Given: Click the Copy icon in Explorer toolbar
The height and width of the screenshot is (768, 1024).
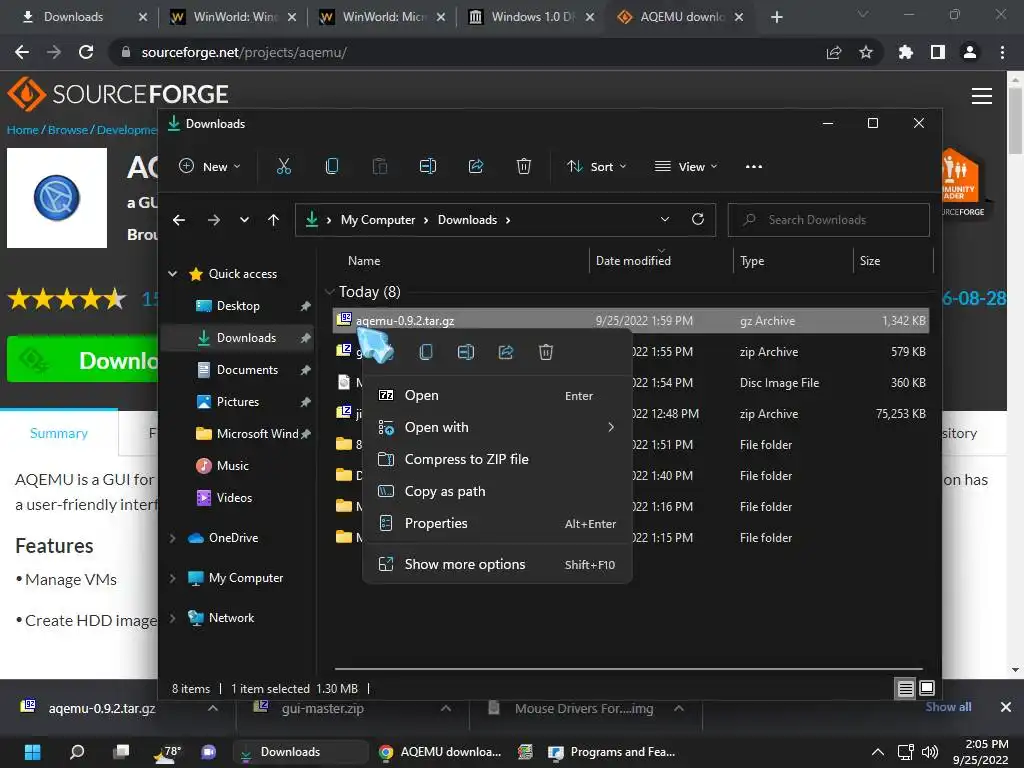Looking at the screenshot, I should [332, 167].
